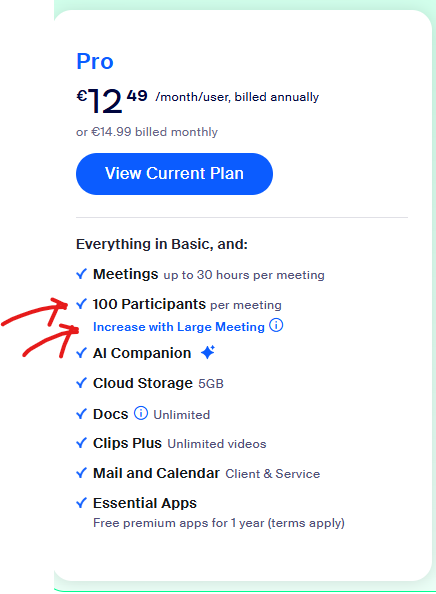Click the Cloud Storage 5GB feature text
Viewport: 436px width, 594px height.
pos(158,383)
